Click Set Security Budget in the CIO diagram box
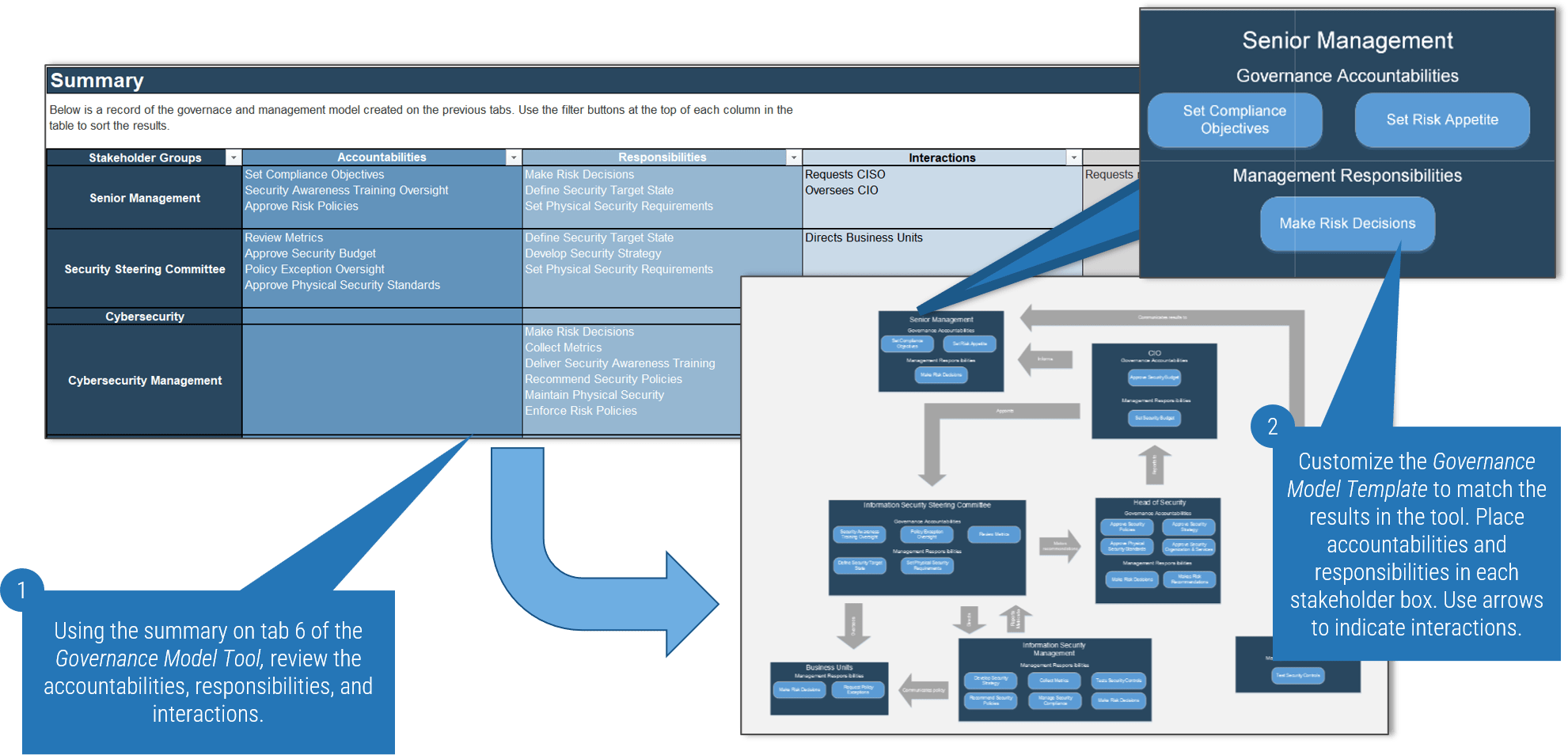This screenshot has width=1568, height=755. 1154,418
